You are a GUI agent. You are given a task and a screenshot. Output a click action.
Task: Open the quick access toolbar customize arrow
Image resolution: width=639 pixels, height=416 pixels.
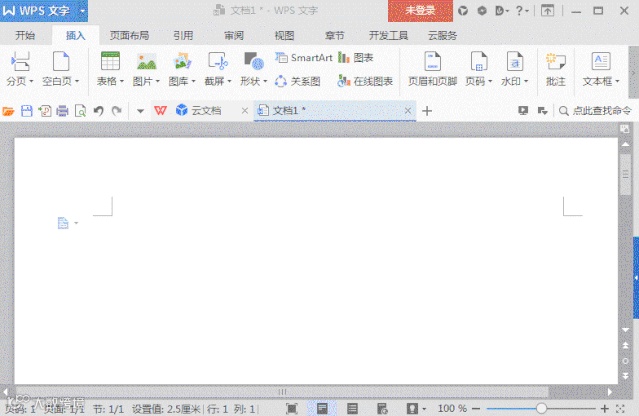140,111
